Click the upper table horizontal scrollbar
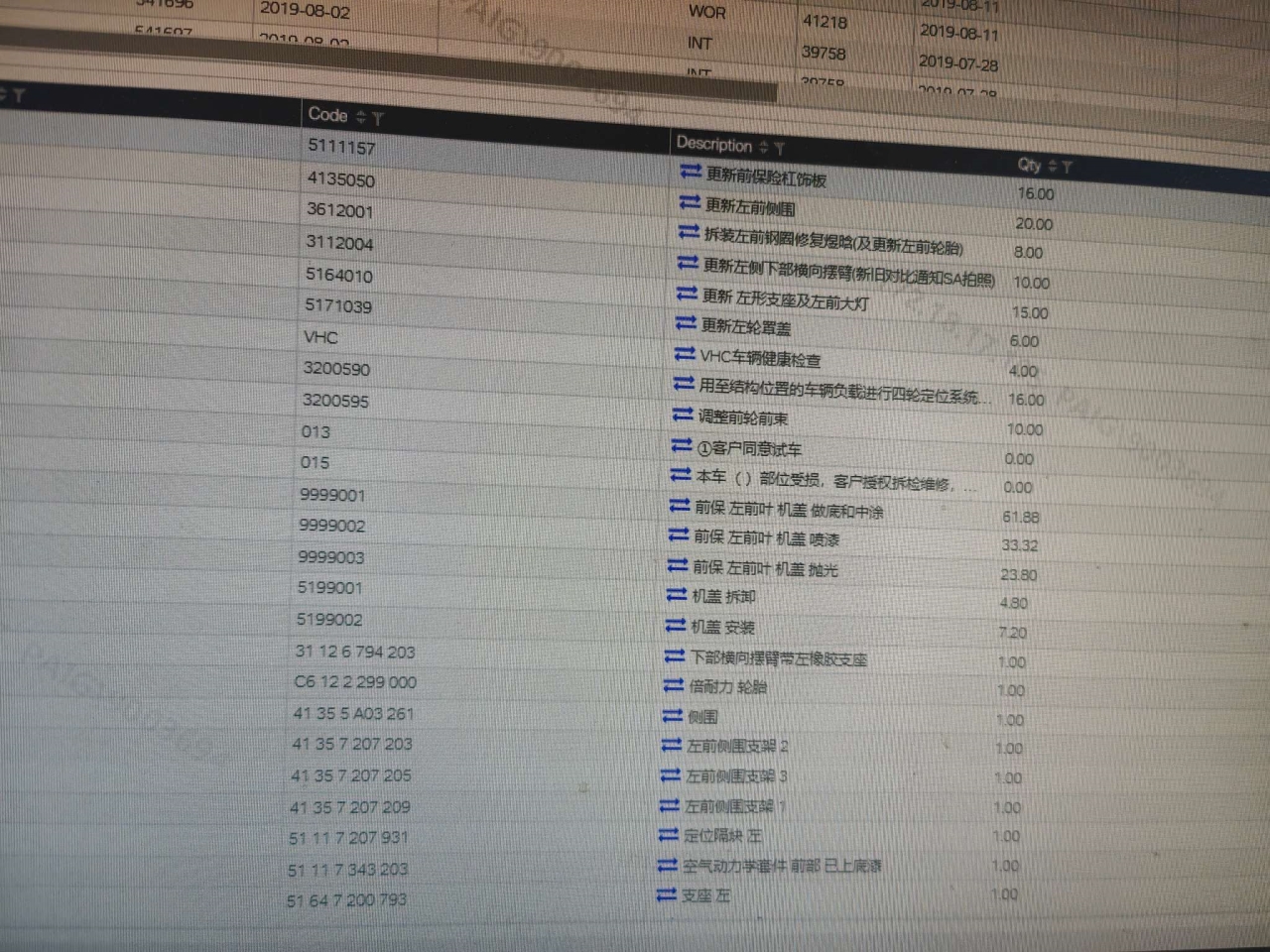This screenshot has height=952, width=1270. pos(387,64)
